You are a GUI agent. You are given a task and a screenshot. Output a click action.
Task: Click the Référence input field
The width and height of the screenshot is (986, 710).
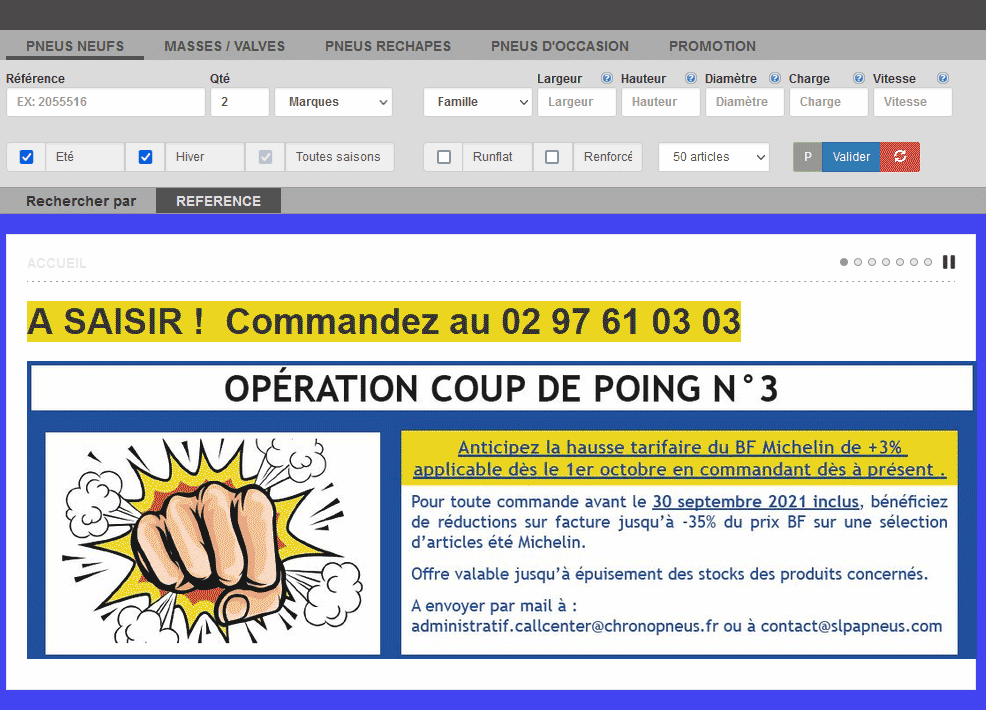tap(106, 102)
